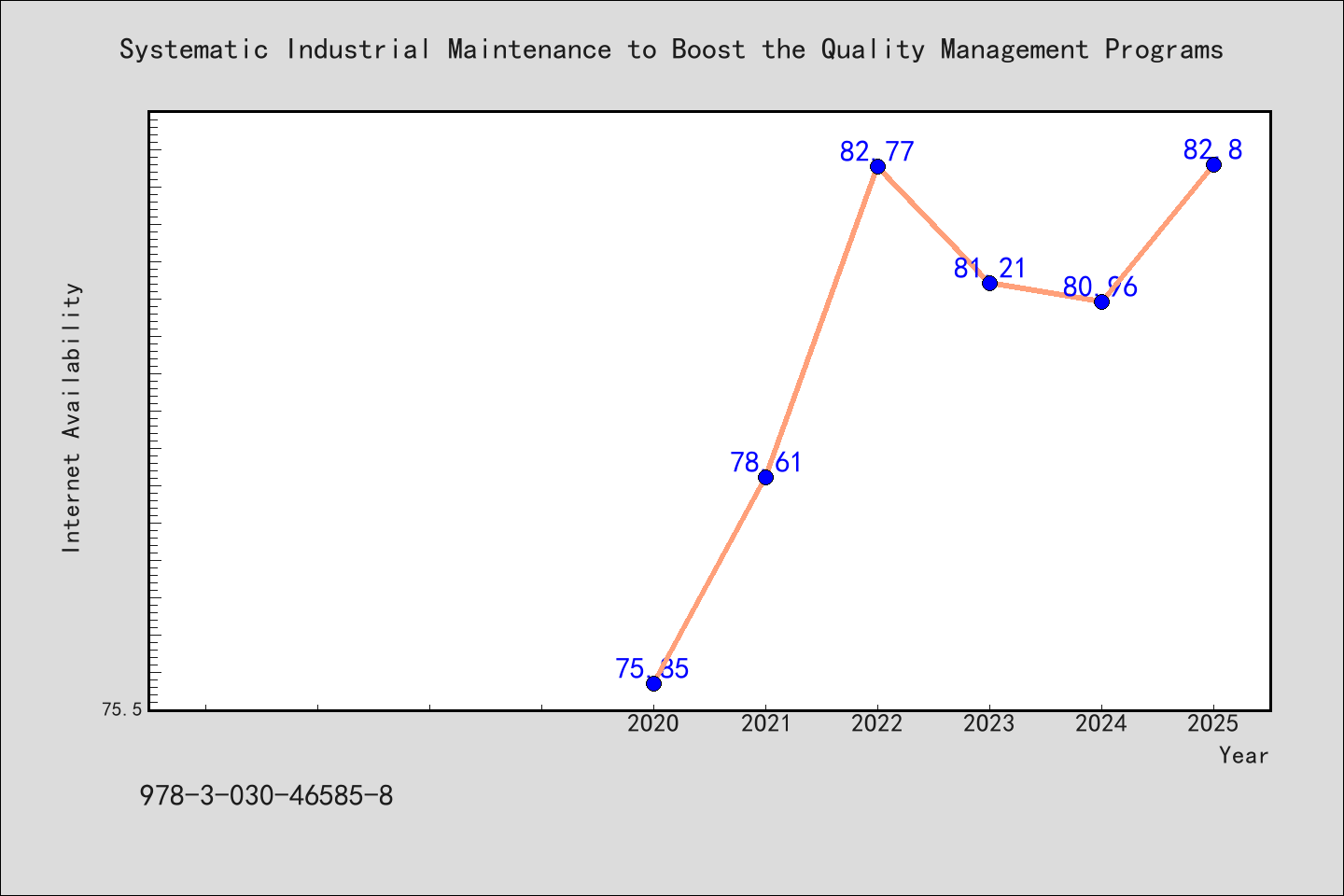Click the 2025 data point marker
1344x896 pixels.
[x=1213, y=164]
